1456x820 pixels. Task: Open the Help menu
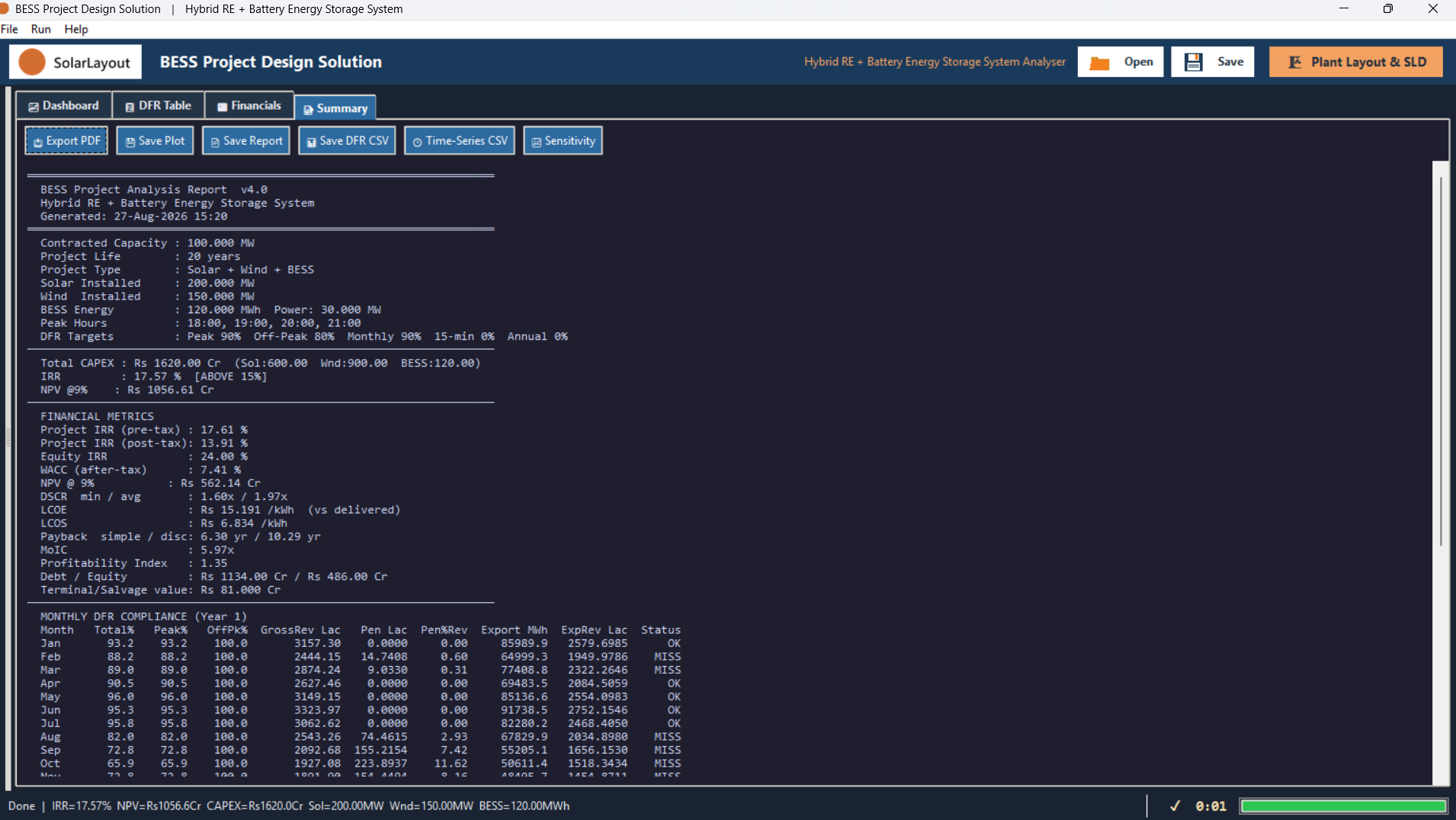[x=76, y=29]
